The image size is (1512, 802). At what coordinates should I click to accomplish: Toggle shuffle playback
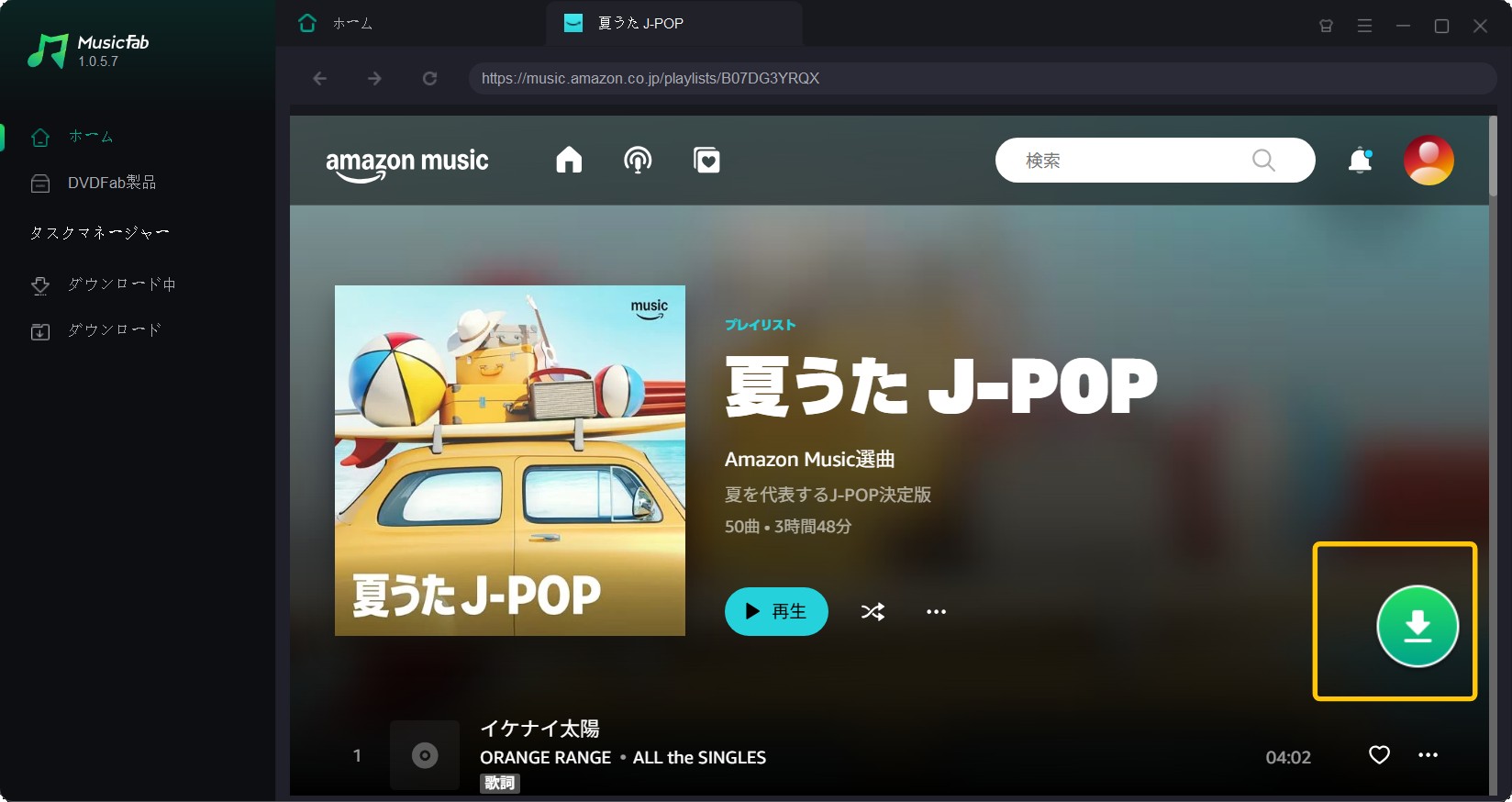tap(873, 611)
